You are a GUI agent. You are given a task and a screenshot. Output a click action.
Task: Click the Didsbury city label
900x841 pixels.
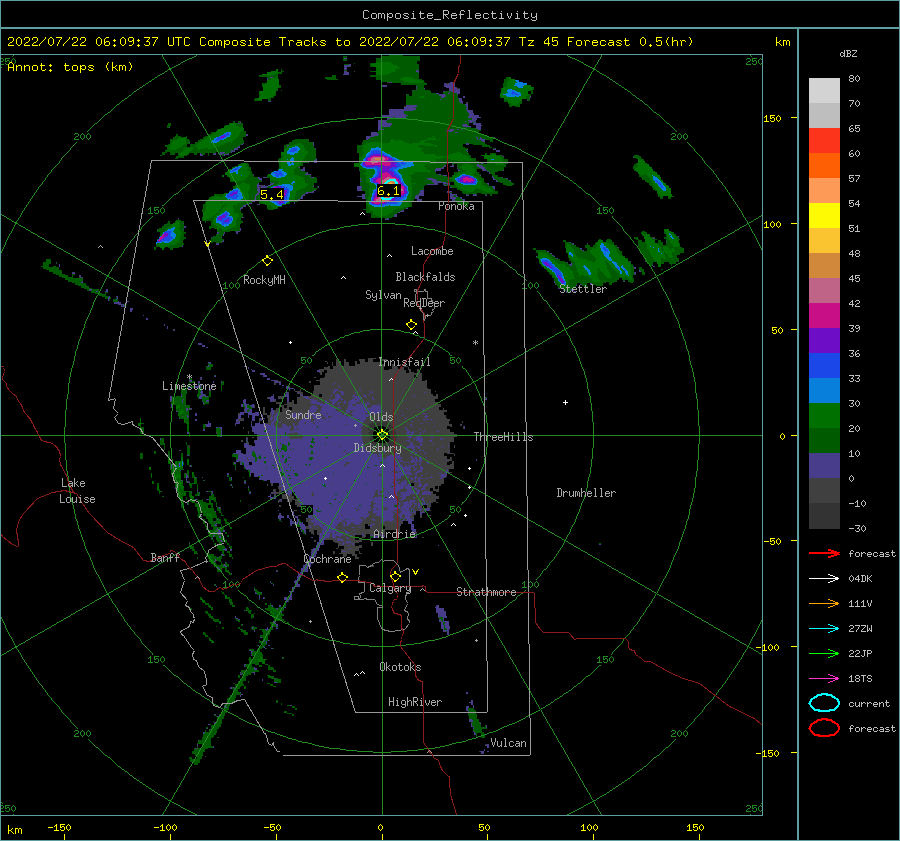378,448
